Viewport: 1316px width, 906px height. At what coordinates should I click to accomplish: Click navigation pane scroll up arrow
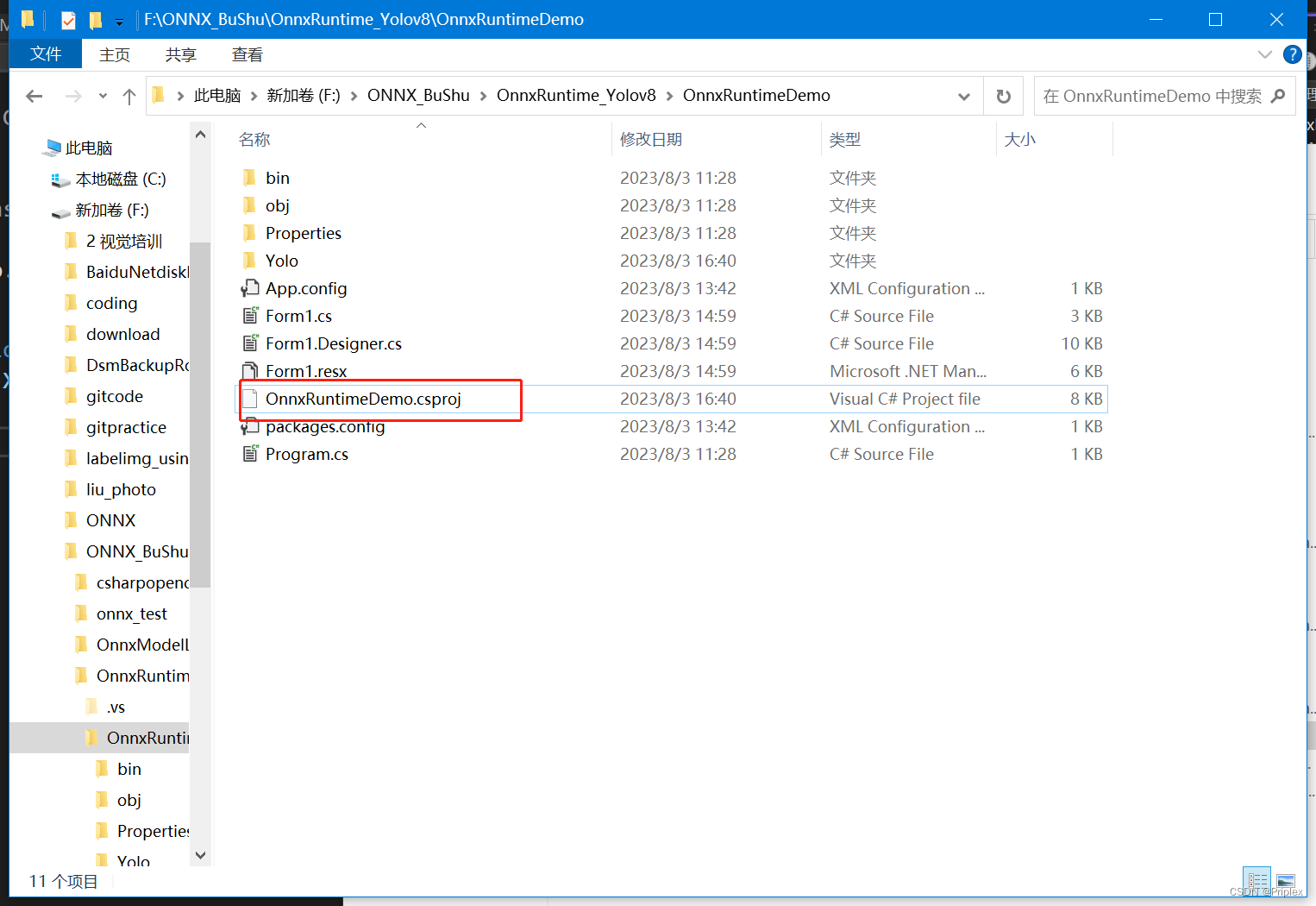point(200,135)
